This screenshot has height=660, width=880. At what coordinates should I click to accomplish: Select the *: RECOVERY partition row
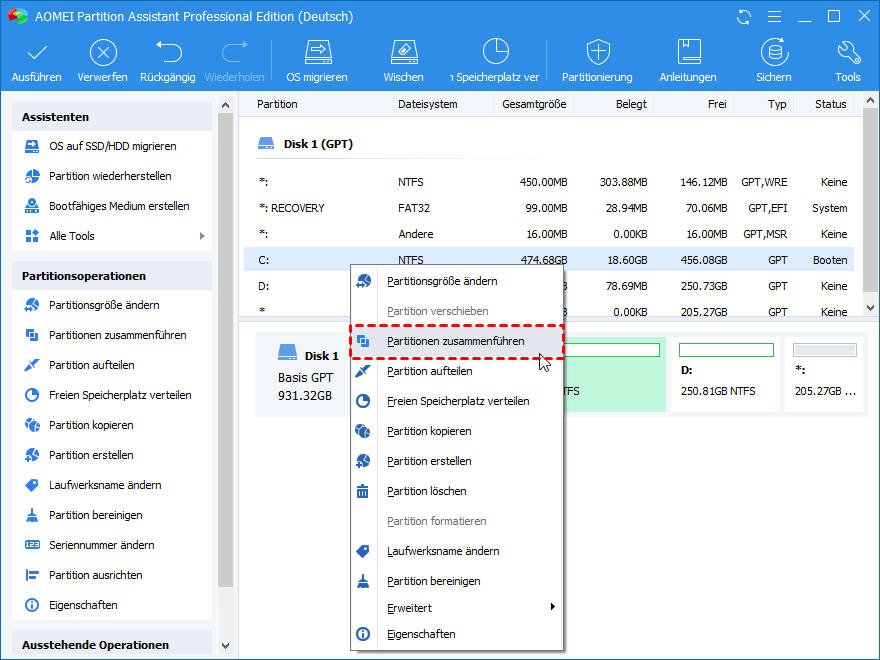pos(549,208)
